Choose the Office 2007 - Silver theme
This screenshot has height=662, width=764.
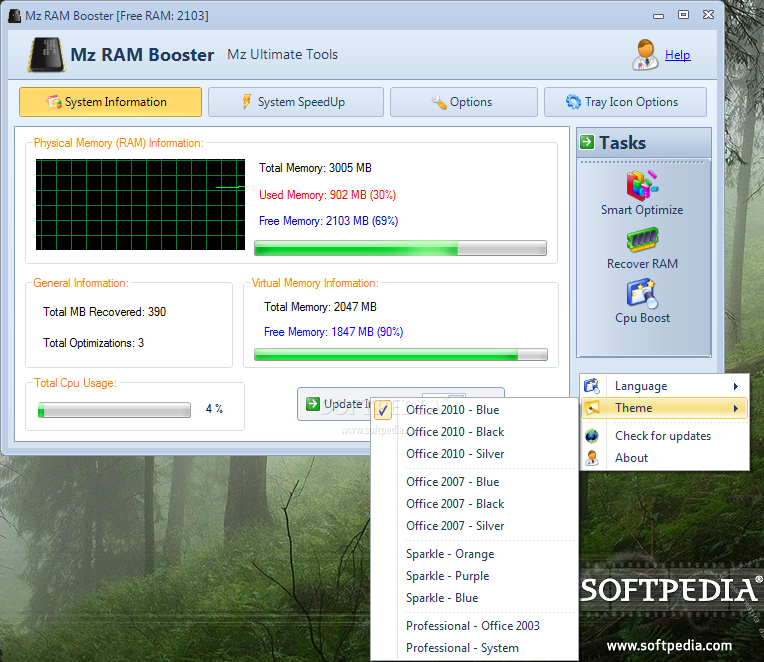474,526
